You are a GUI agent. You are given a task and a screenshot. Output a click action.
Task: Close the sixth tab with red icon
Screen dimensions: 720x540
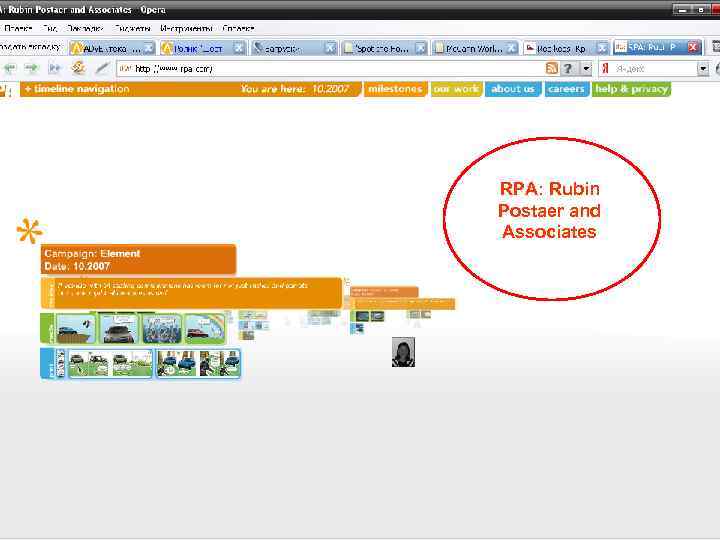tap(602, 48)
